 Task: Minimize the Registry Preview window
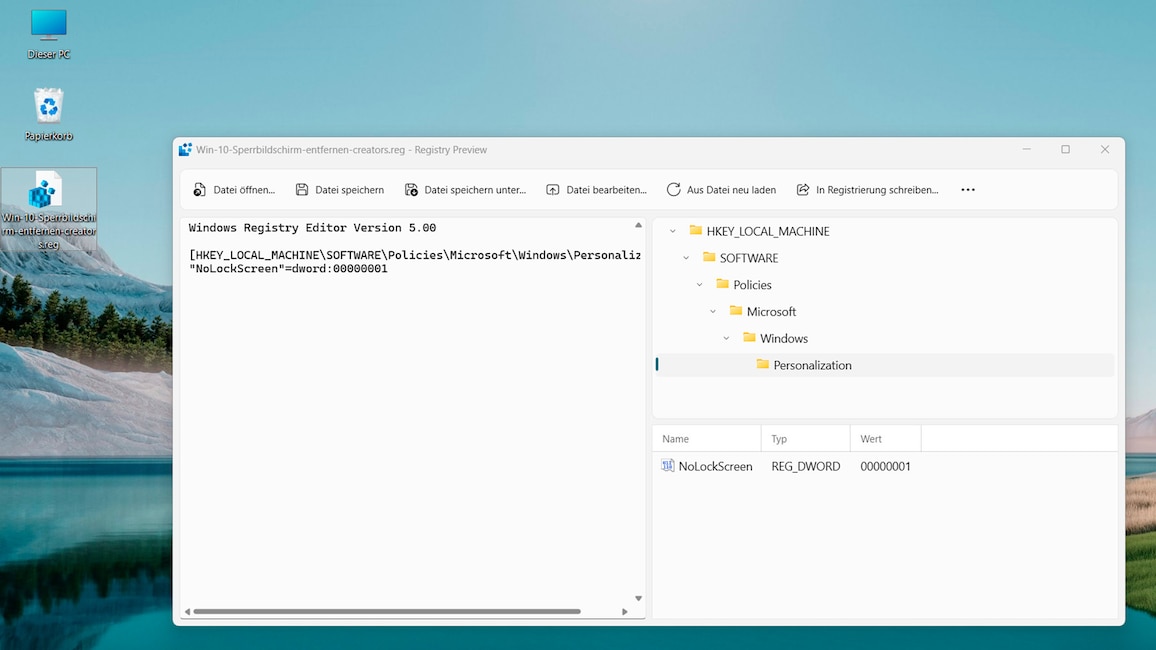tap(1026, 150)
